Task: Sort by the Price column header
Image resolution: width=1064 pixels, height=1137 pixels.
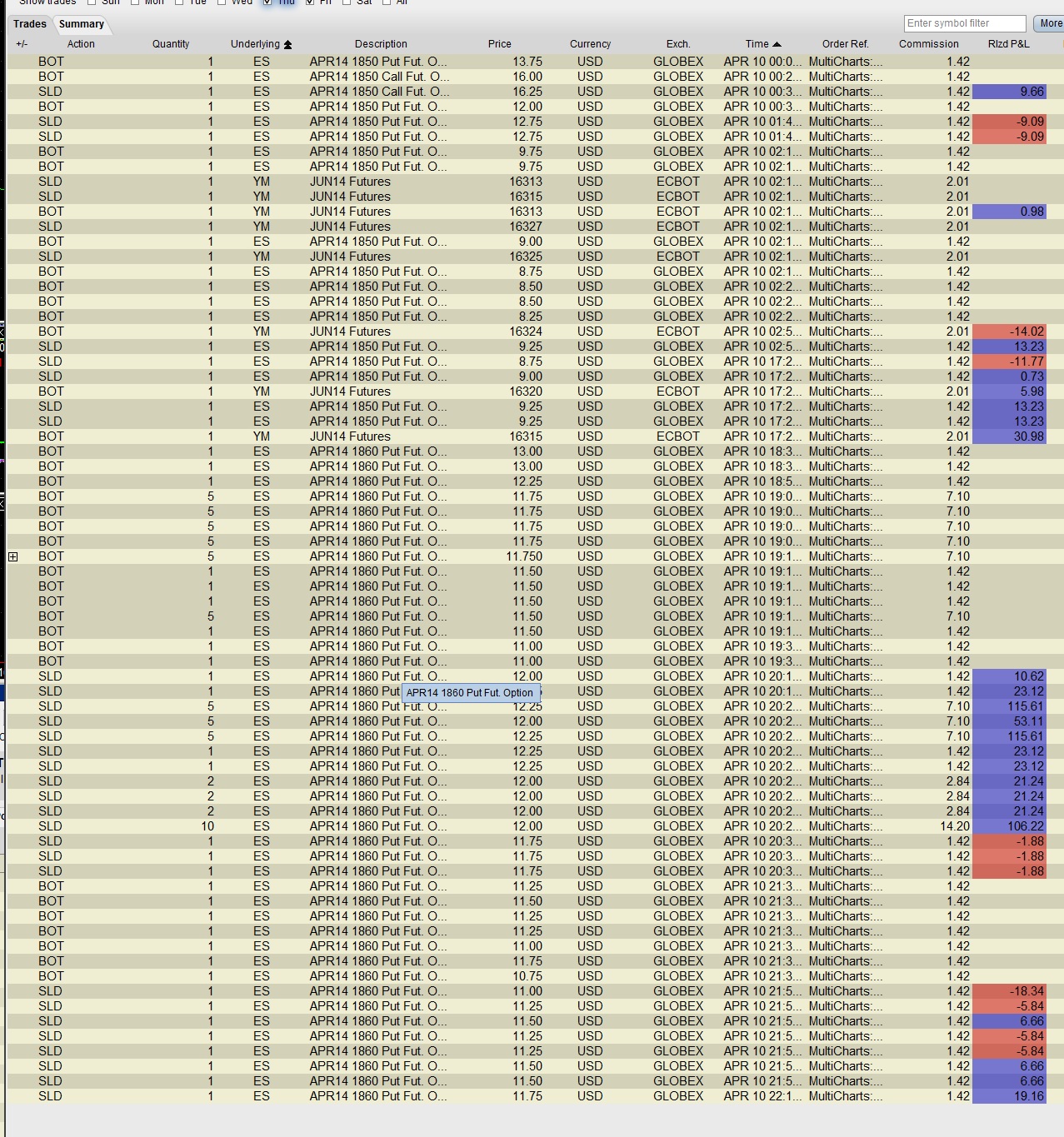Action: [500, 44]
